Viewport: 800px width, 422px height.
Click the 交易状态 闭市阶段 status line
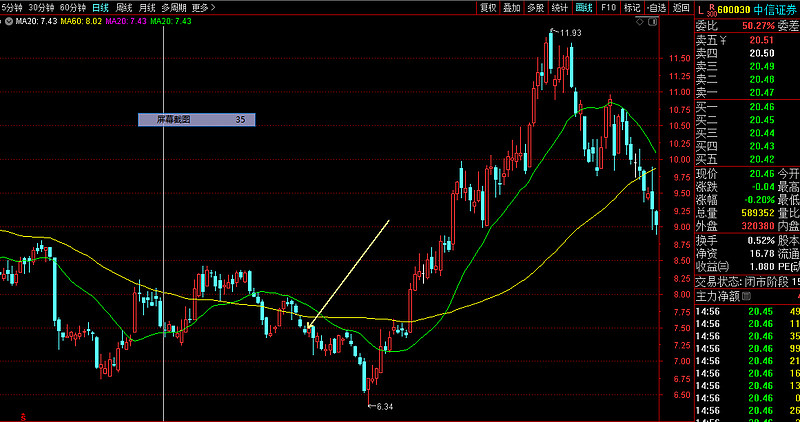point(747,282)
